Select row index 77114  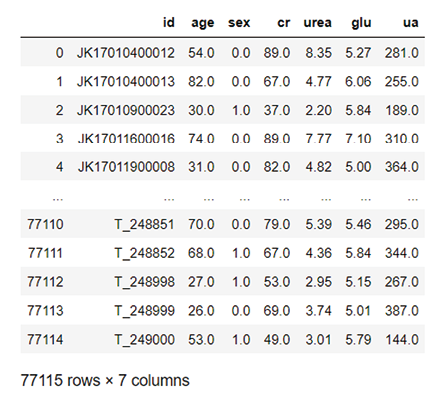[x=45, y=340]
